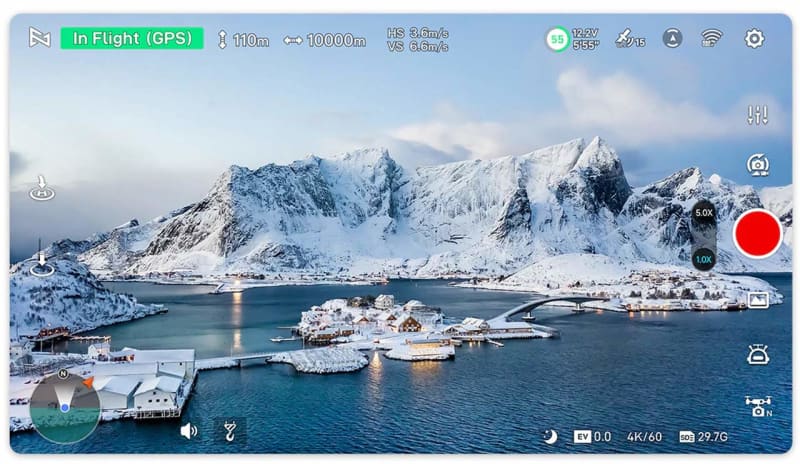The height and width of the screenshot is (464, 800).
Task: Toggle the speaker sound icon
Action: coord(189,431)
